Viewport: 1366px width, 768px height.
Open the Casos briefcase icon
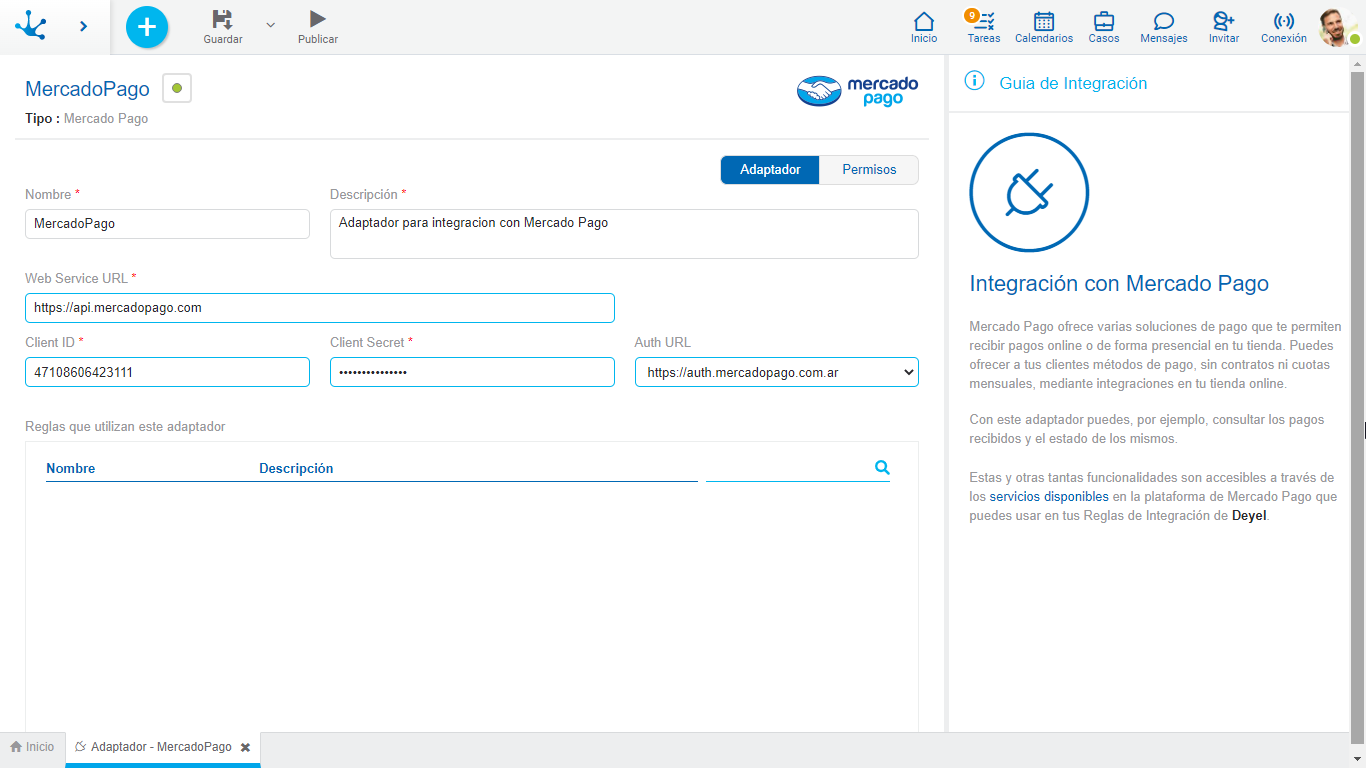tap(1104, 21)
